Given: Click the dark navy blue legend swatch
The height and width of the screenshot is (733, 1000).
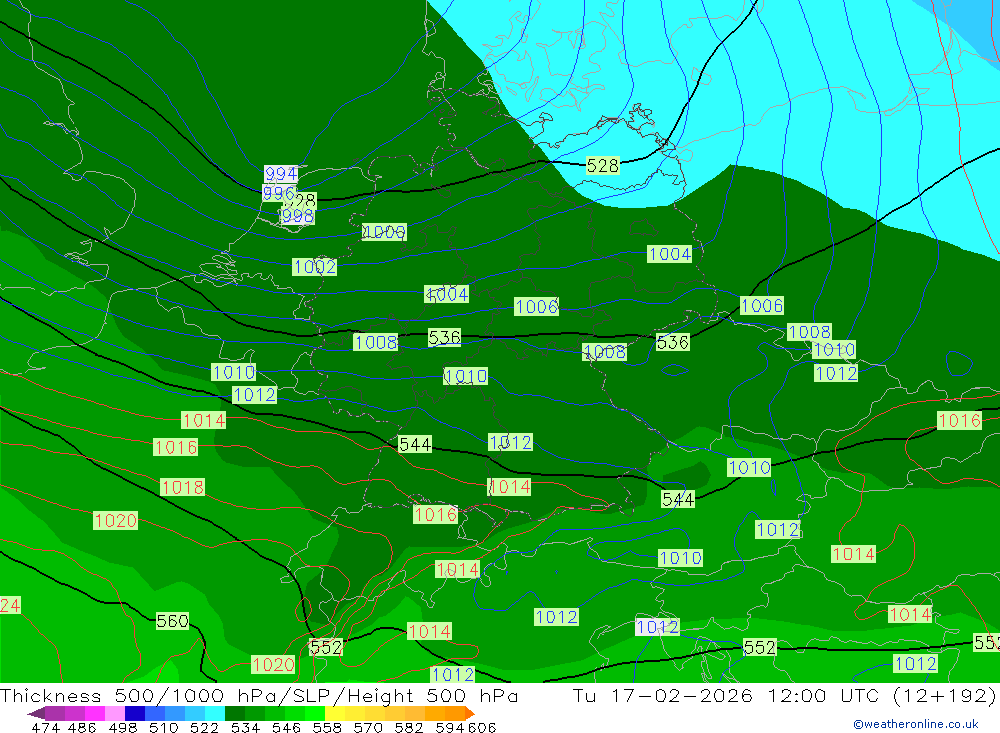Looking at the screenshot, I should (x=133, y=713).
